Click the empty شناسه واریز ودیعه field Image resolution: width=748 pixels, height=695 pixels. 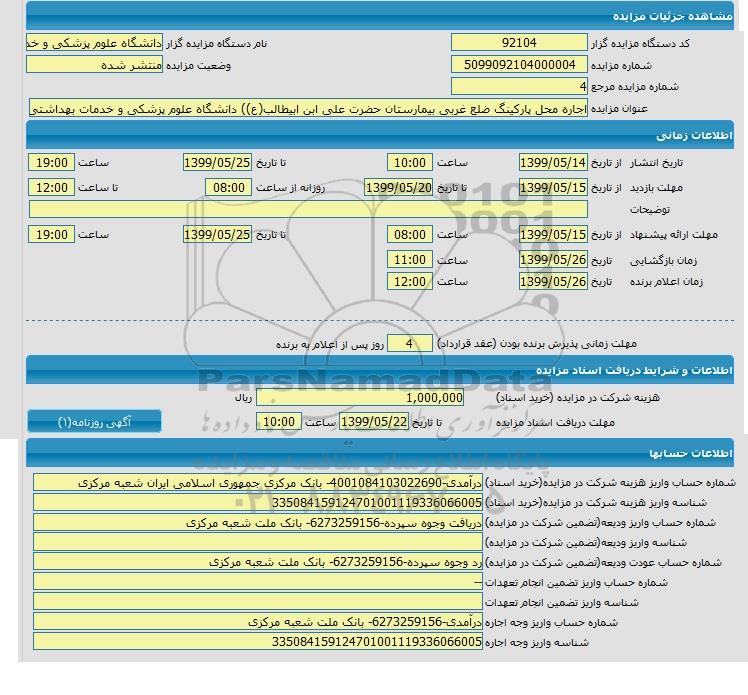258,542
